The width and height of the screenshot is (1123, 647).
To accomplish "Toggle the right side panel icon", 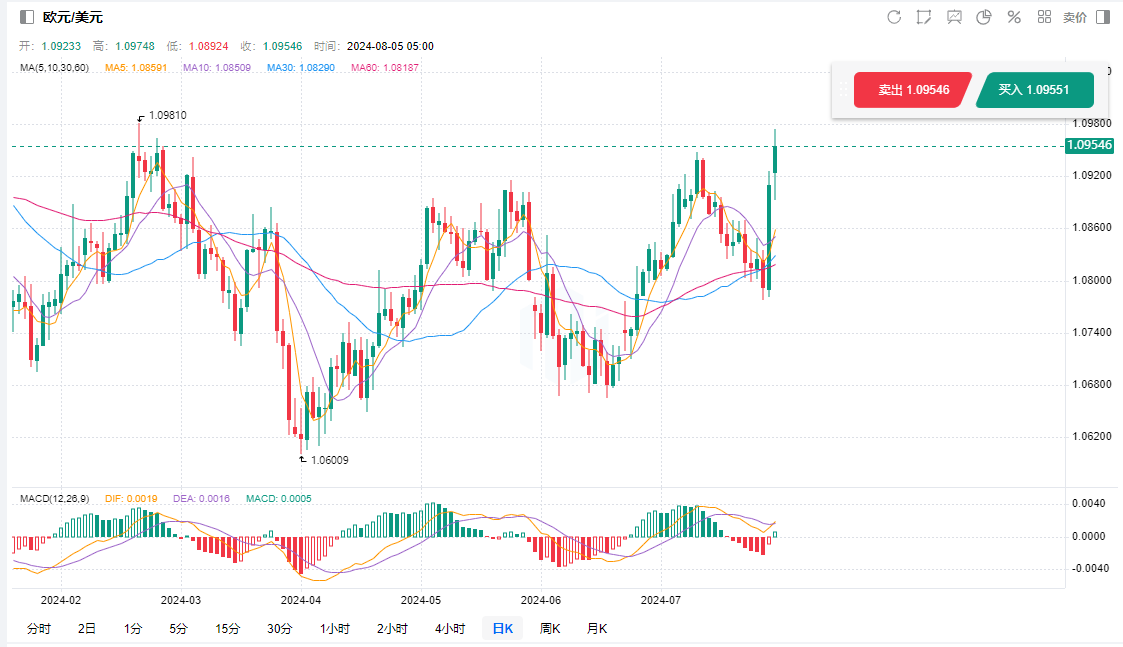I will coord(1103,17).
